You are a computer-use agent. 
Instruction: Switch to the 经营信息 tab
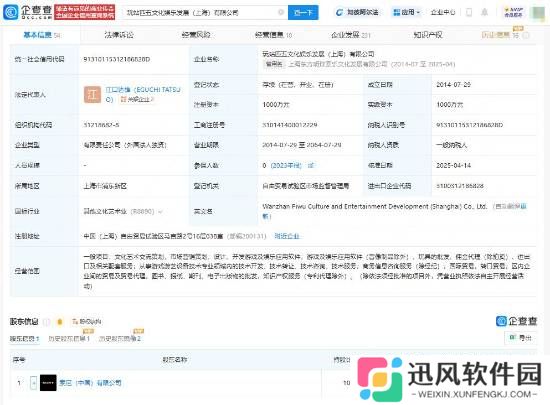(273, 35)
